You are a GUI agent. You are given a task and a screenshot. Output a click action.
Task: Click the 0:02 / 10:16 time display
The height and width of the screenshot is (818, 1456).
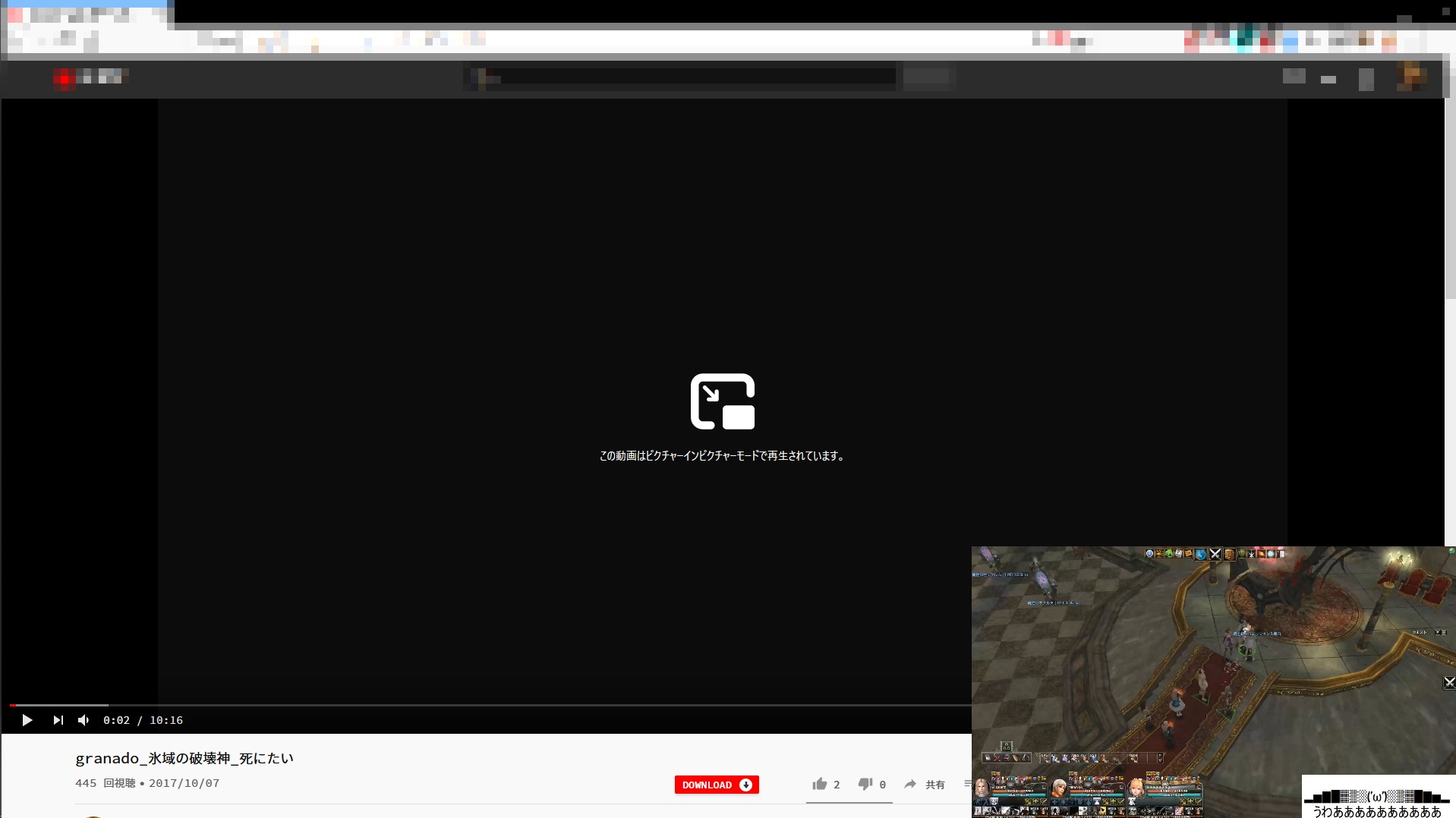pyautogui.click(x=143, y=720)
